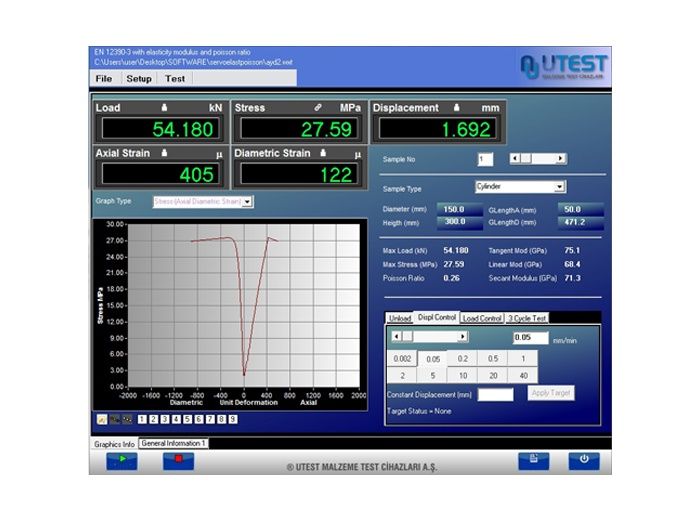The width and height of the screenshot is (700, 520).
Task: Toggle graph channel number 1
Action: click(x=144, y=420)
